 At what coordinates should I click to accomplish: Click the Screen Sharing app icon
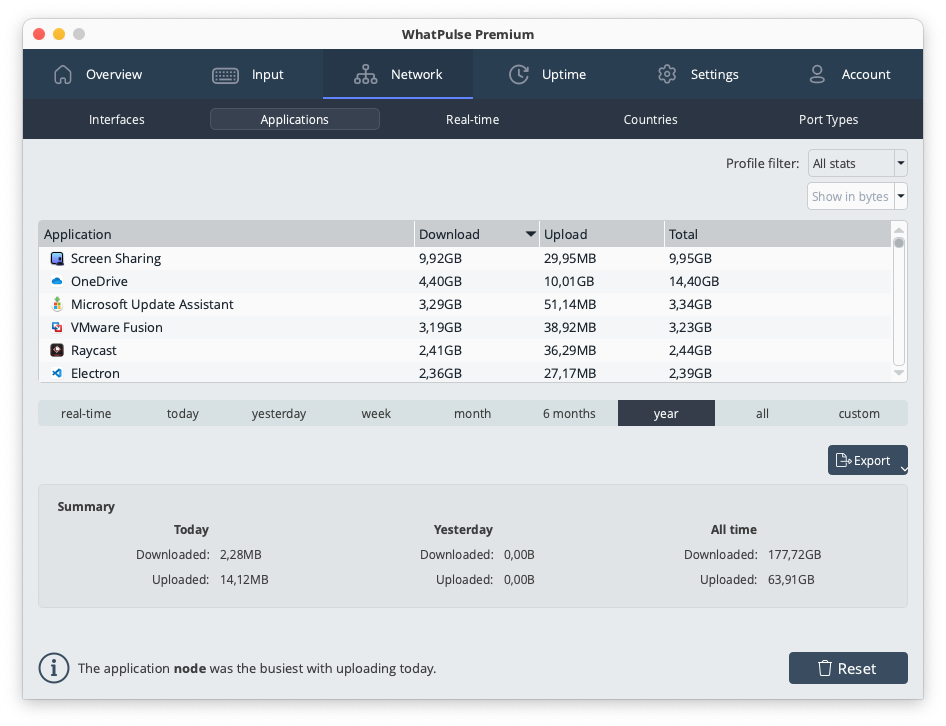[57, 259]
